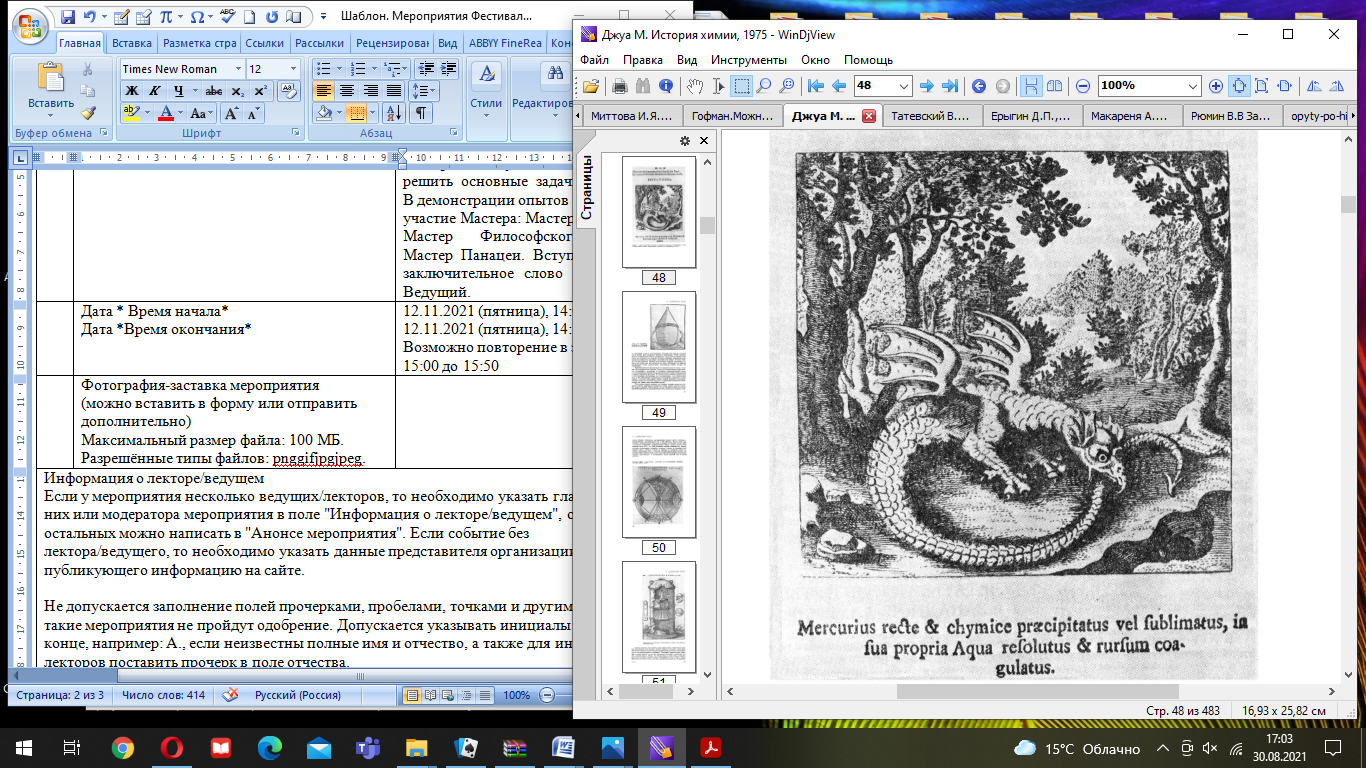Click Число слов: 414 in status bar
The image size is (1366, 768).
click(x=163, y=695)
